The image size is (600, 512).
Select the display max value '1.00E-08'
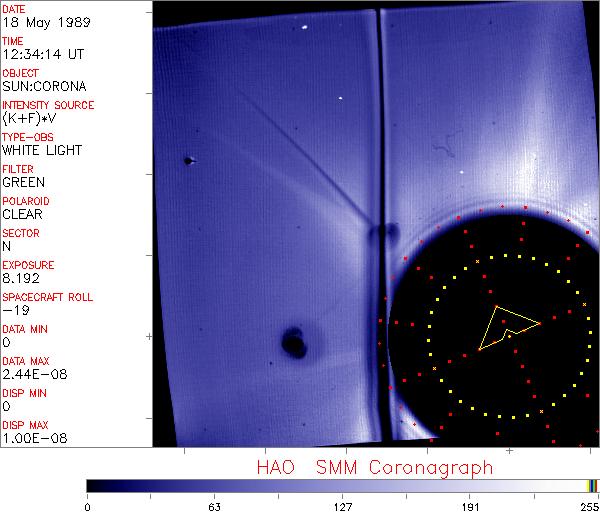point(35,438)
